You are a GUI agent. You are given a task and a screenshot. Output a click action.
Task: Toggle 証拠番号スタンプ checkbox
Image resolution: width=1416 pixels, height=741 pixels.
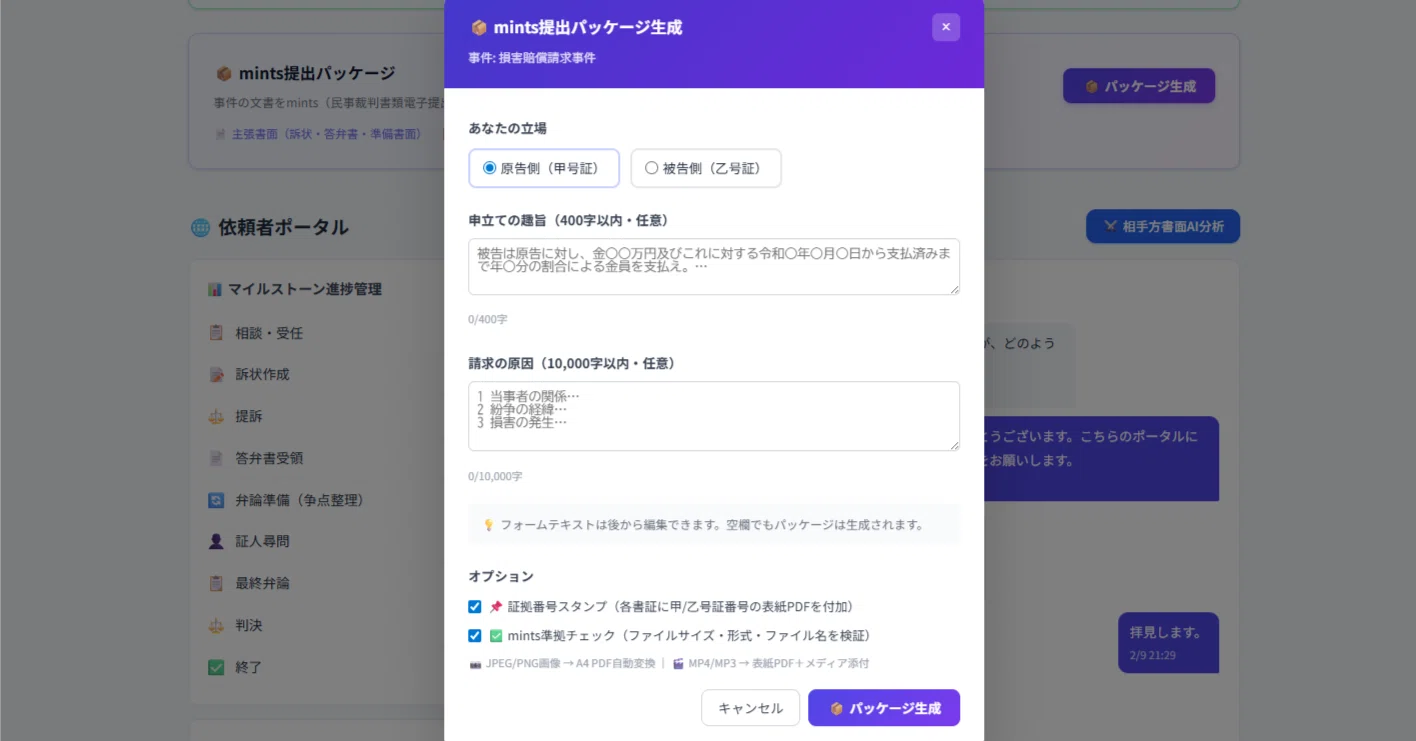[x=475, y=607]
